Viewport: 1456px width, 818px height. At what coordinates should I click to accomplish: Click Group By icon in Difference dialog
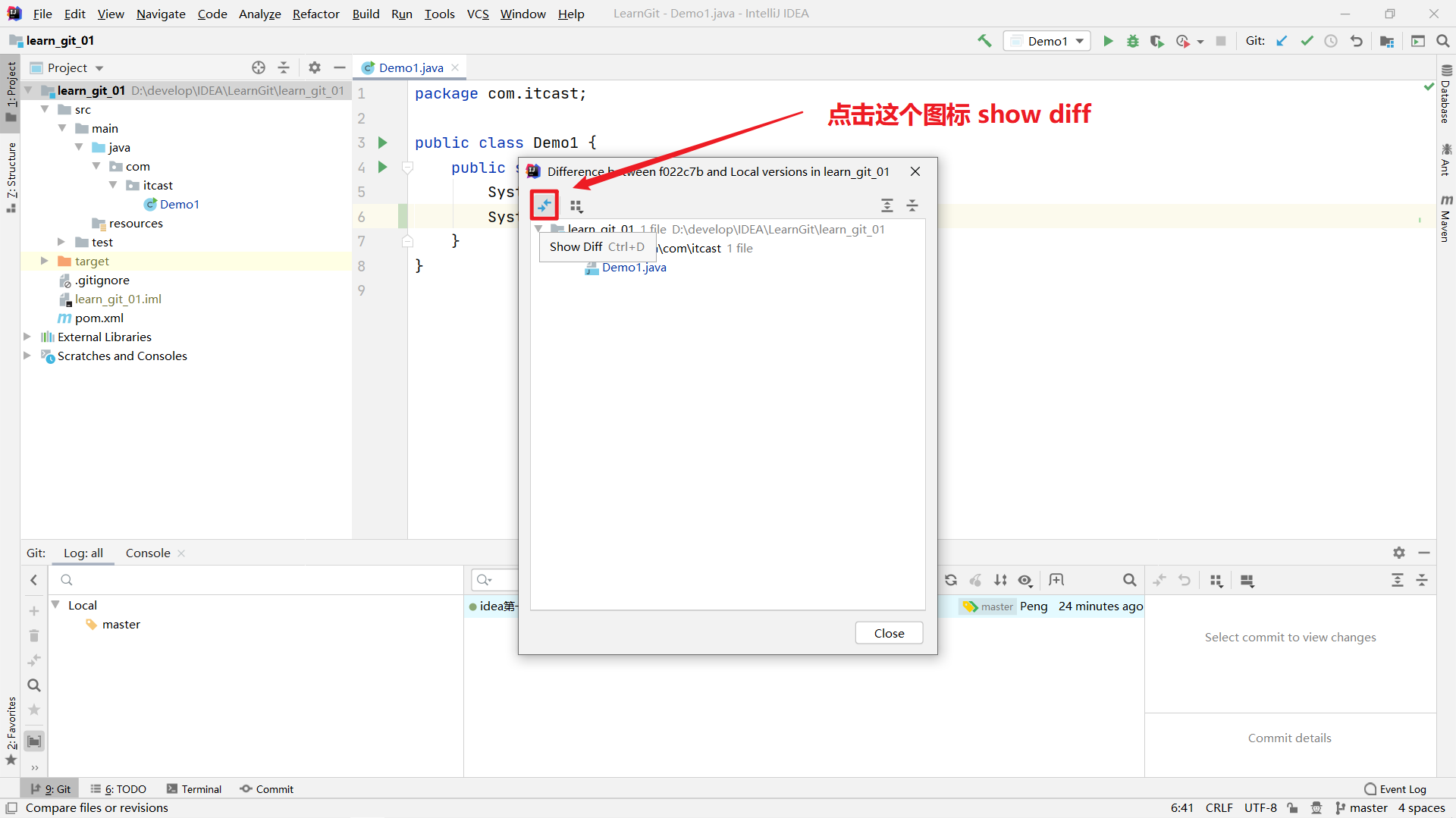[x=576, y=205]
